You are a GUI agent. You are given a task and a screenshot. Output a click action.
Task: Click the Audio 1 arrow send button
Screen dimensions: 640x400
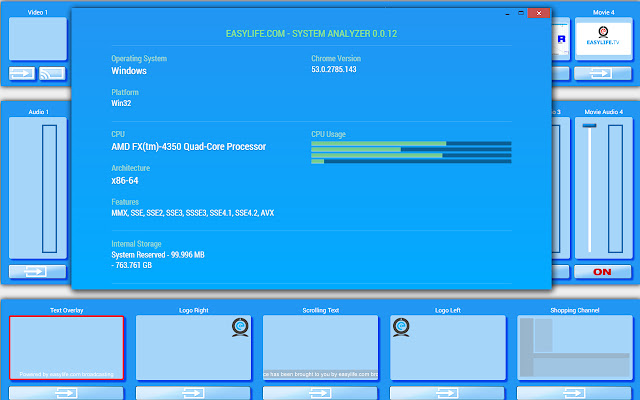pos(37,272)
